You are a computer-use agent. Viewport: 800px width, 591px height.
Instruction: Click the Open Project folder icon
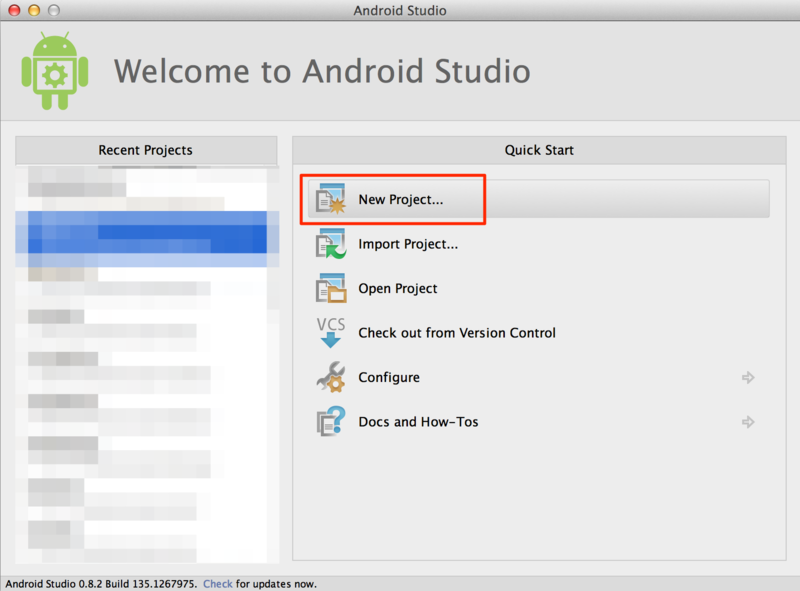coord(331,288)
